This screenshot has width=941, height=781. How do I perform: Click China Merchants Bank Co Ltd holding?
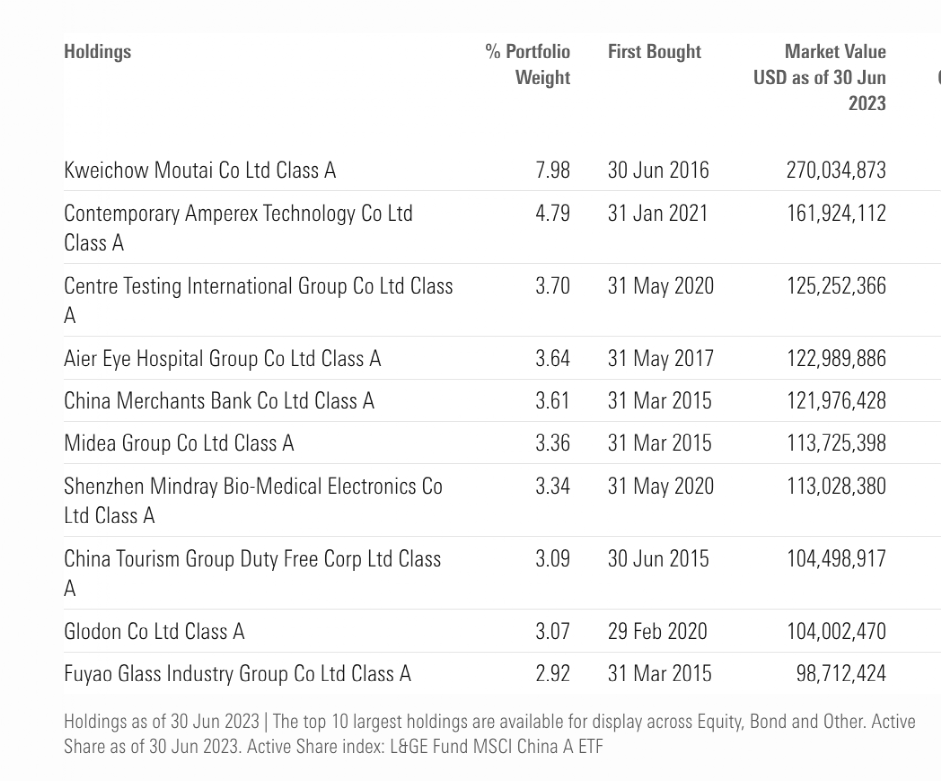[219, 401]
